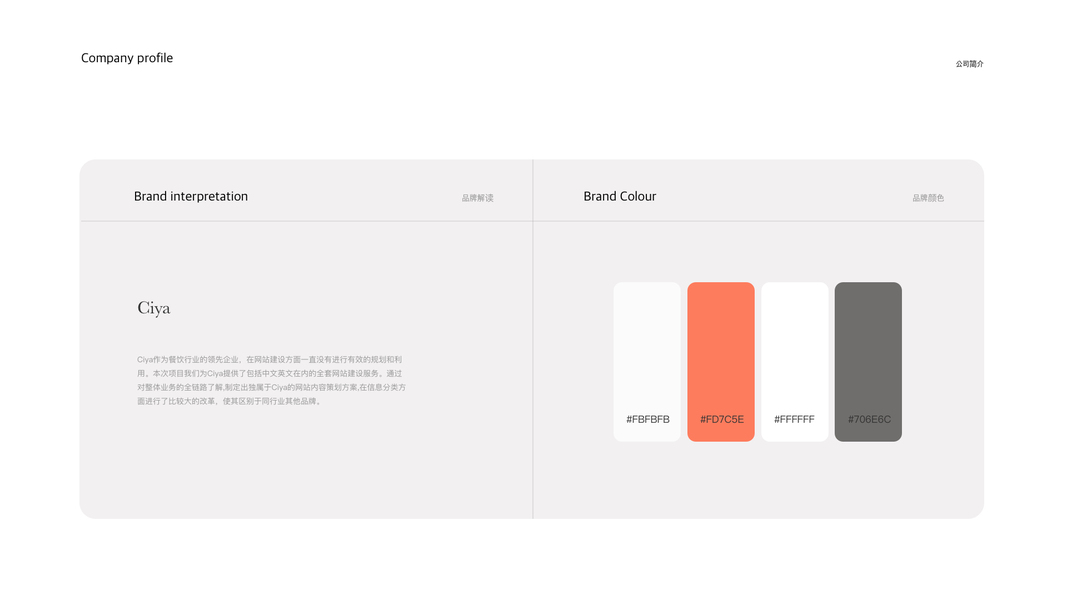1067x600 pixels.
Task: Select the orange #FD7C5E swatch
Action: [x=721, y=362]
